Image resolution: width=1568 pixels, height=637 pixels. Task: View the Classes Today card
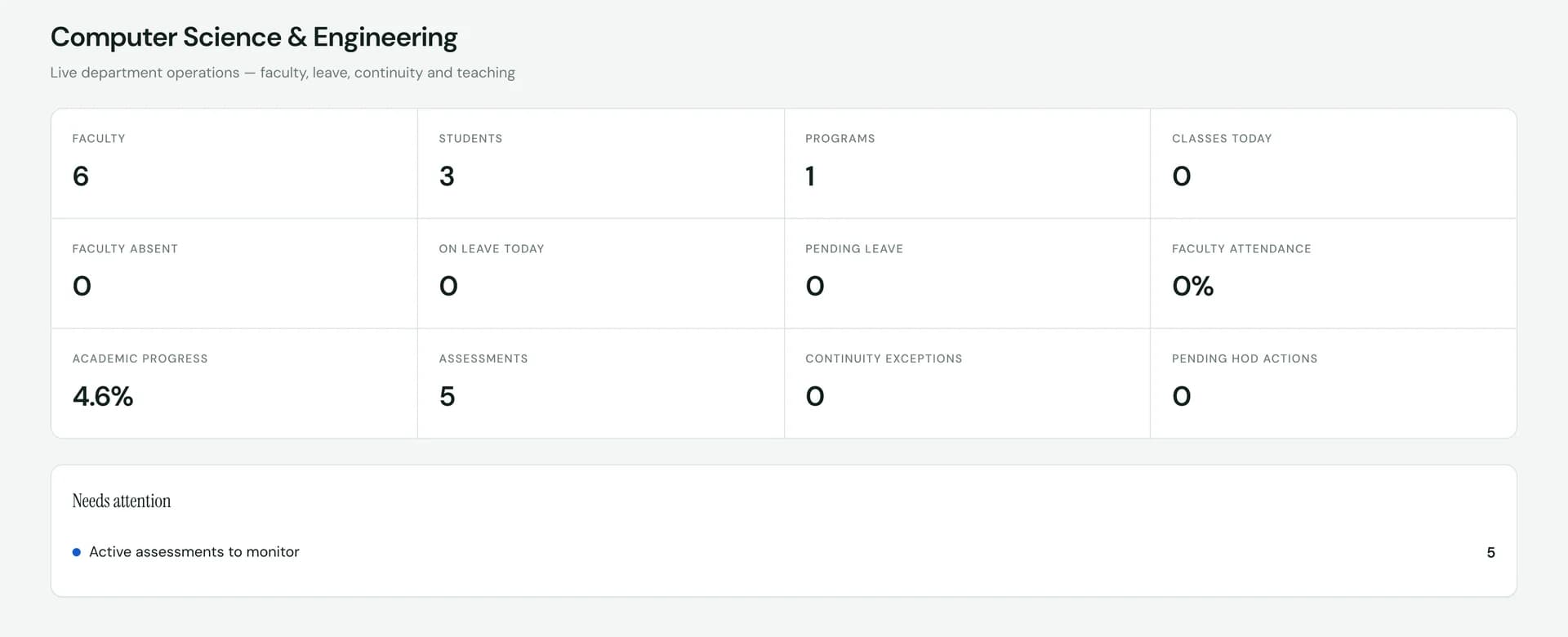click(1334, 163)
